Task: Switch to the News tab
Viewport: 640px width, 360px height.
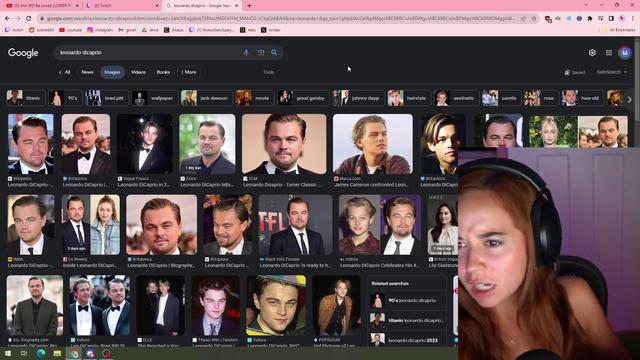Action: coord(87,72)
